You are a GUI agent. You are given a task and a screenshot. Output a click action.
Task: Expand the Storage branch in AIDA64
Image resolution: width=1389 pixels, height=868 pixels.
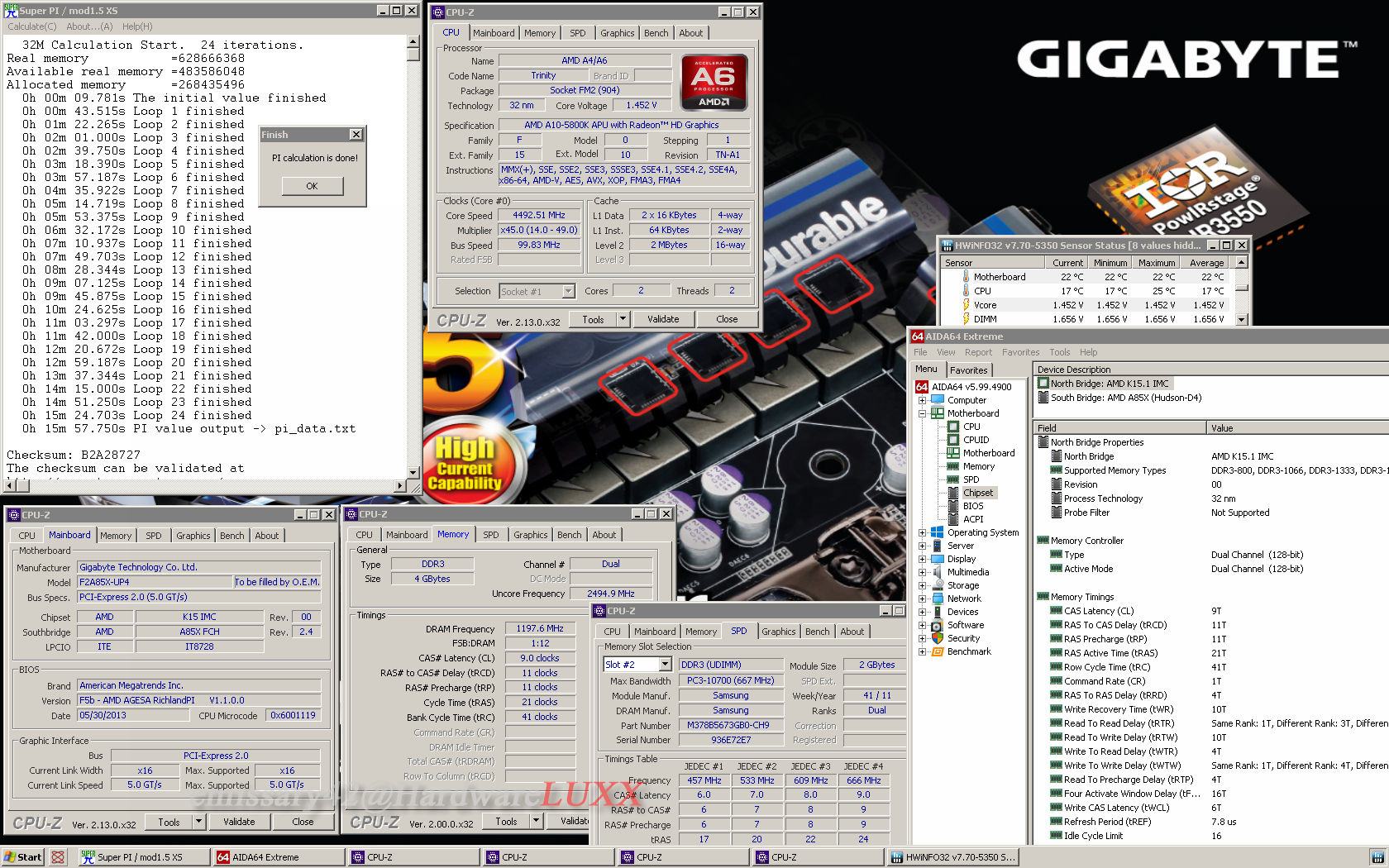(922, 585)
